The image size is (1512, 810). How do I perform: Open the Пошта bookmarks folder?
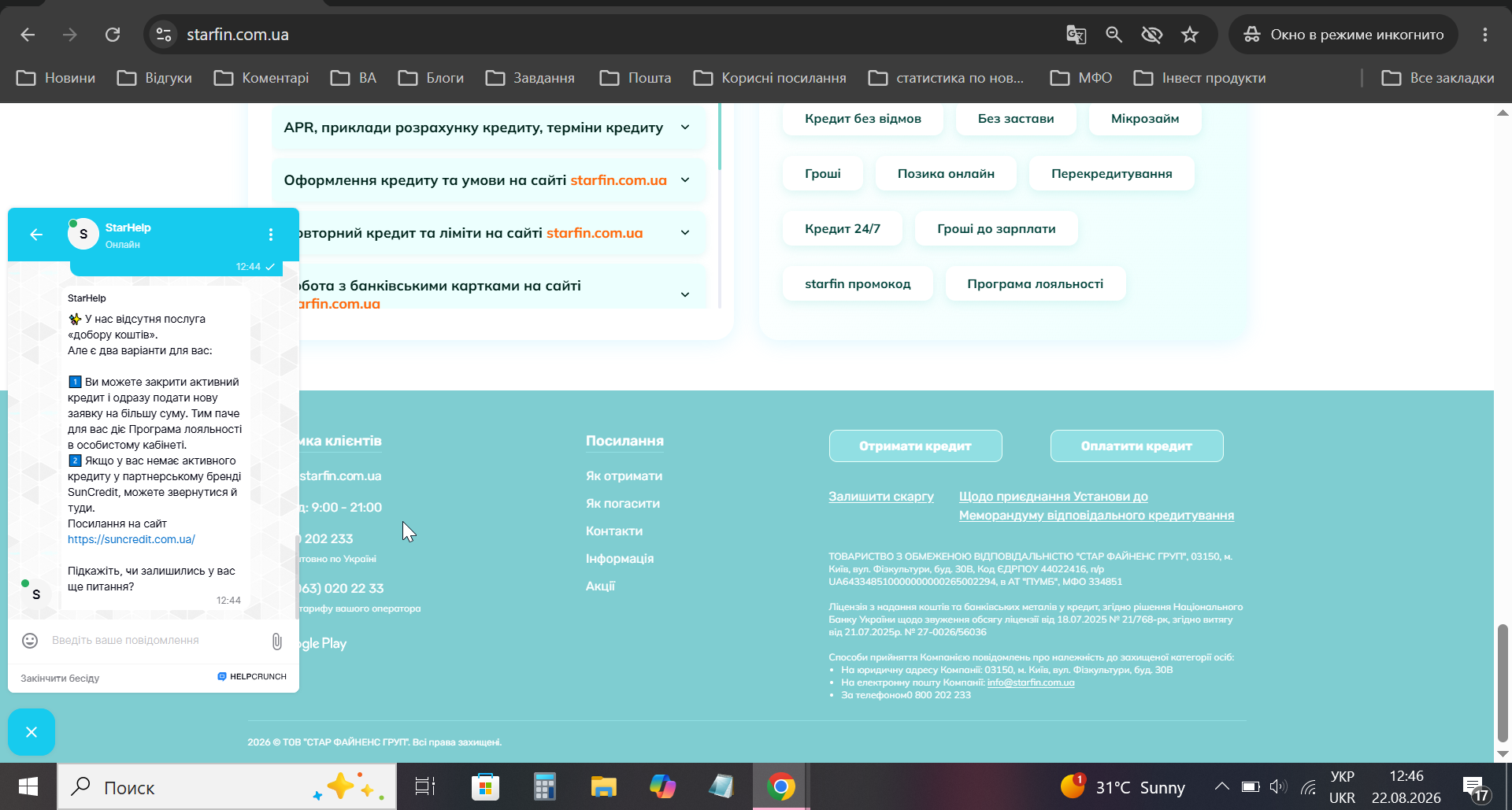(636, 78)
